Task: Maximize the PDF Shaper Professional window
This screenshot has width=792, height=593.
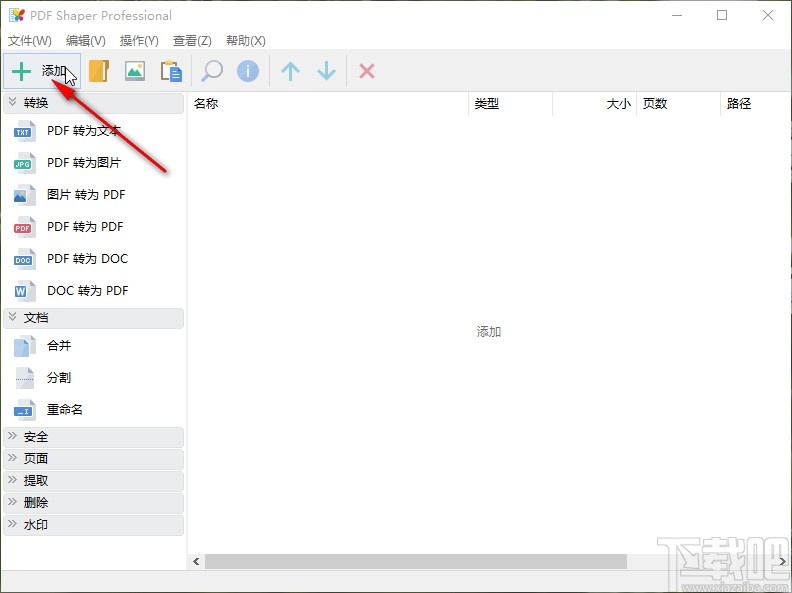Action: 722,15
